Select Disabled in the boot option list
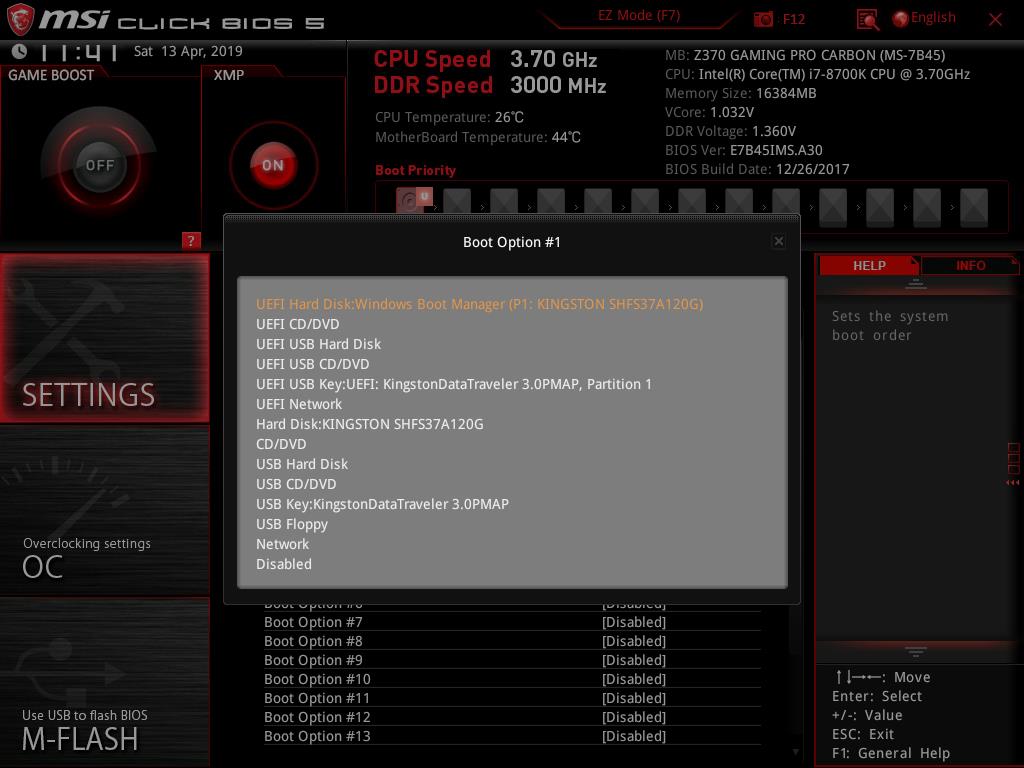 (283, 564)
